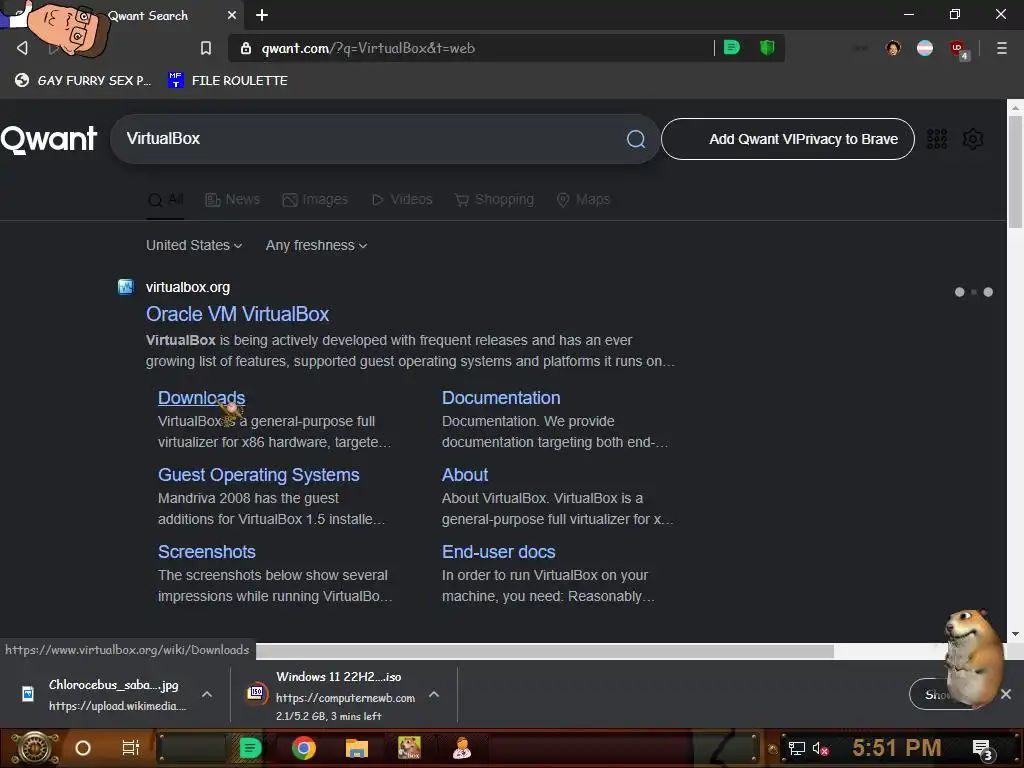
Task: Click the vertical scrollbar down arrow
Action: point(1015,633)
